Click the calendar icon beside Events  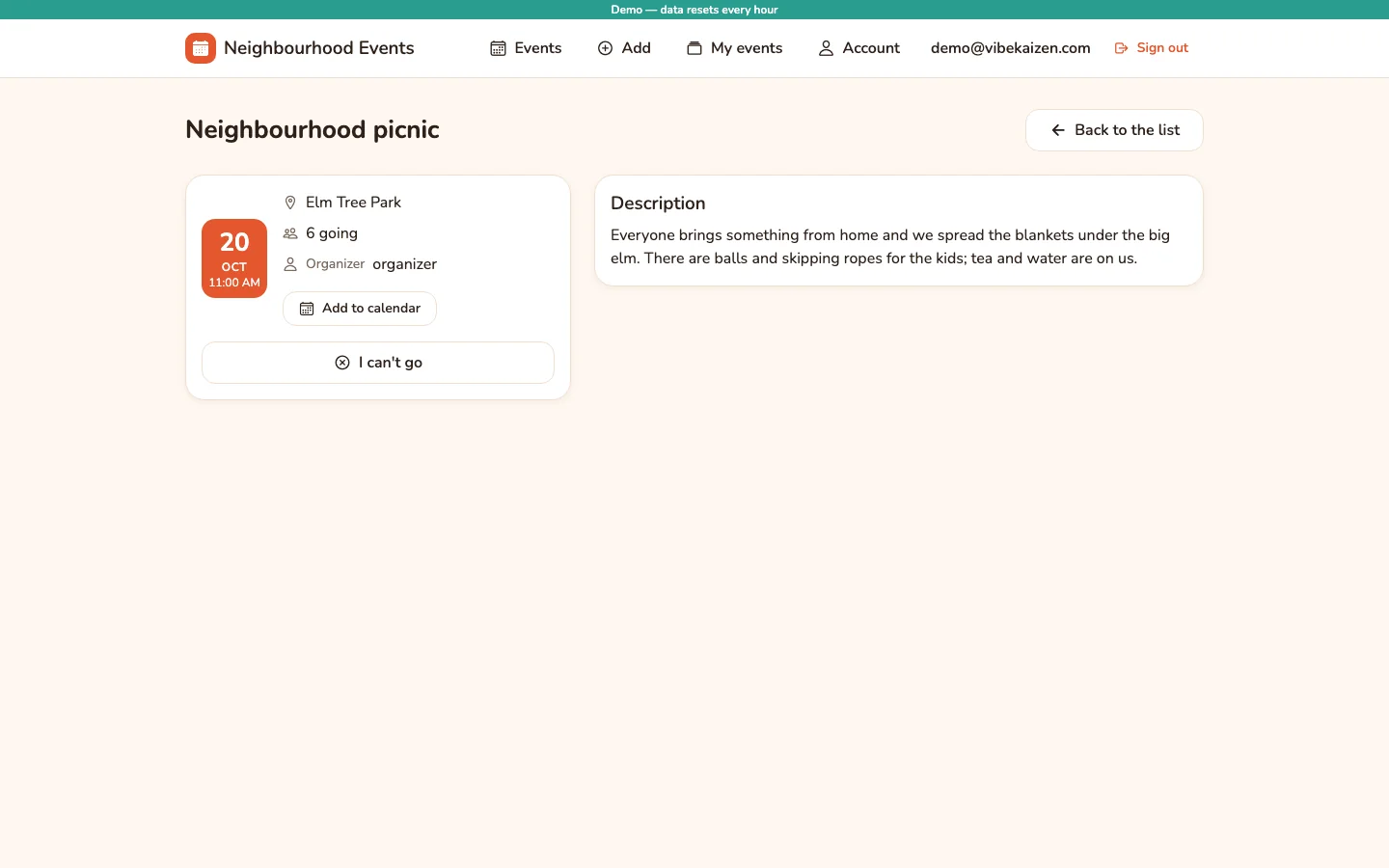point(499,48)
